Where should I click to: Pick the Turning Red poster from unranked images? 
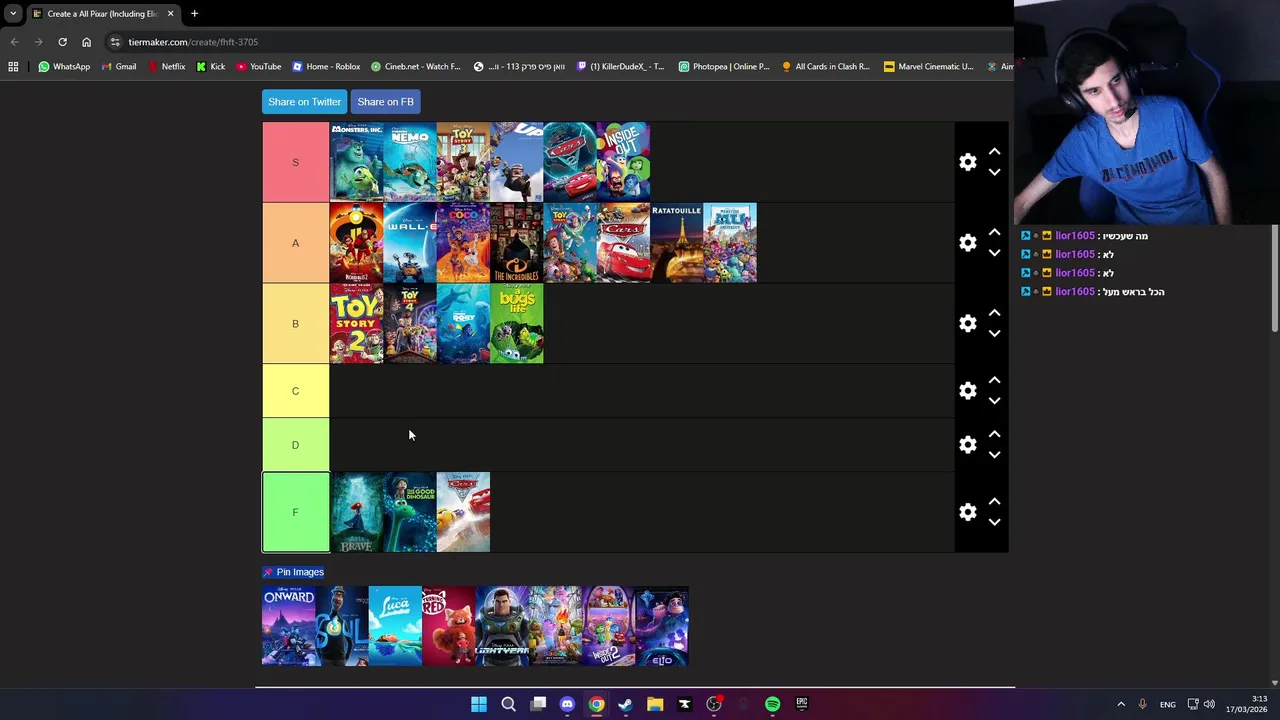449,626
